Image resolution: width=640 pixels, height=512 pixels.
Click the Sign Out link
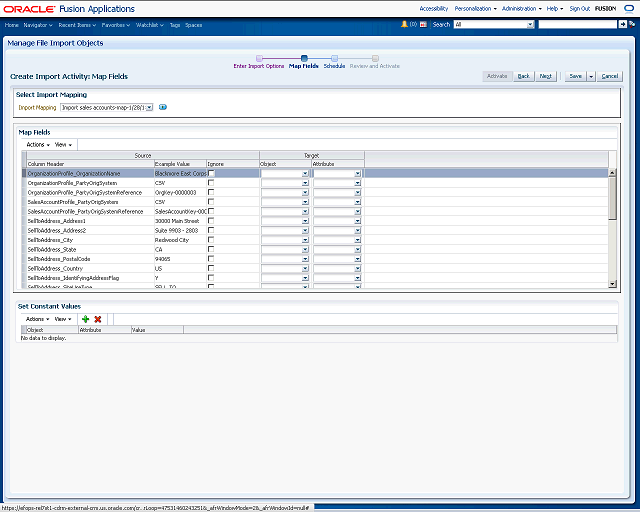(579, 7)
